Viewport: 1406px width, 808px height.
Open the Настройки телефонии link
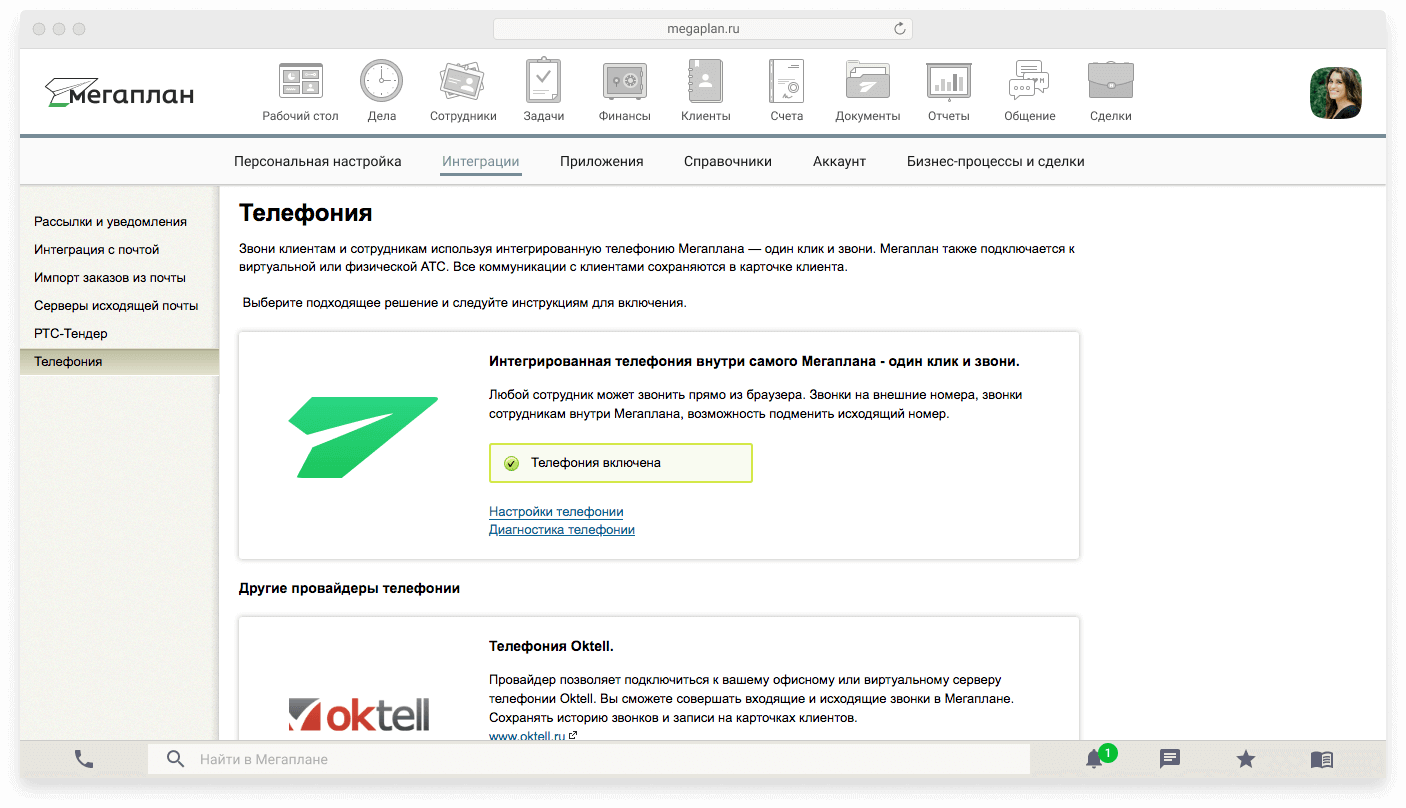click(556, 511)
